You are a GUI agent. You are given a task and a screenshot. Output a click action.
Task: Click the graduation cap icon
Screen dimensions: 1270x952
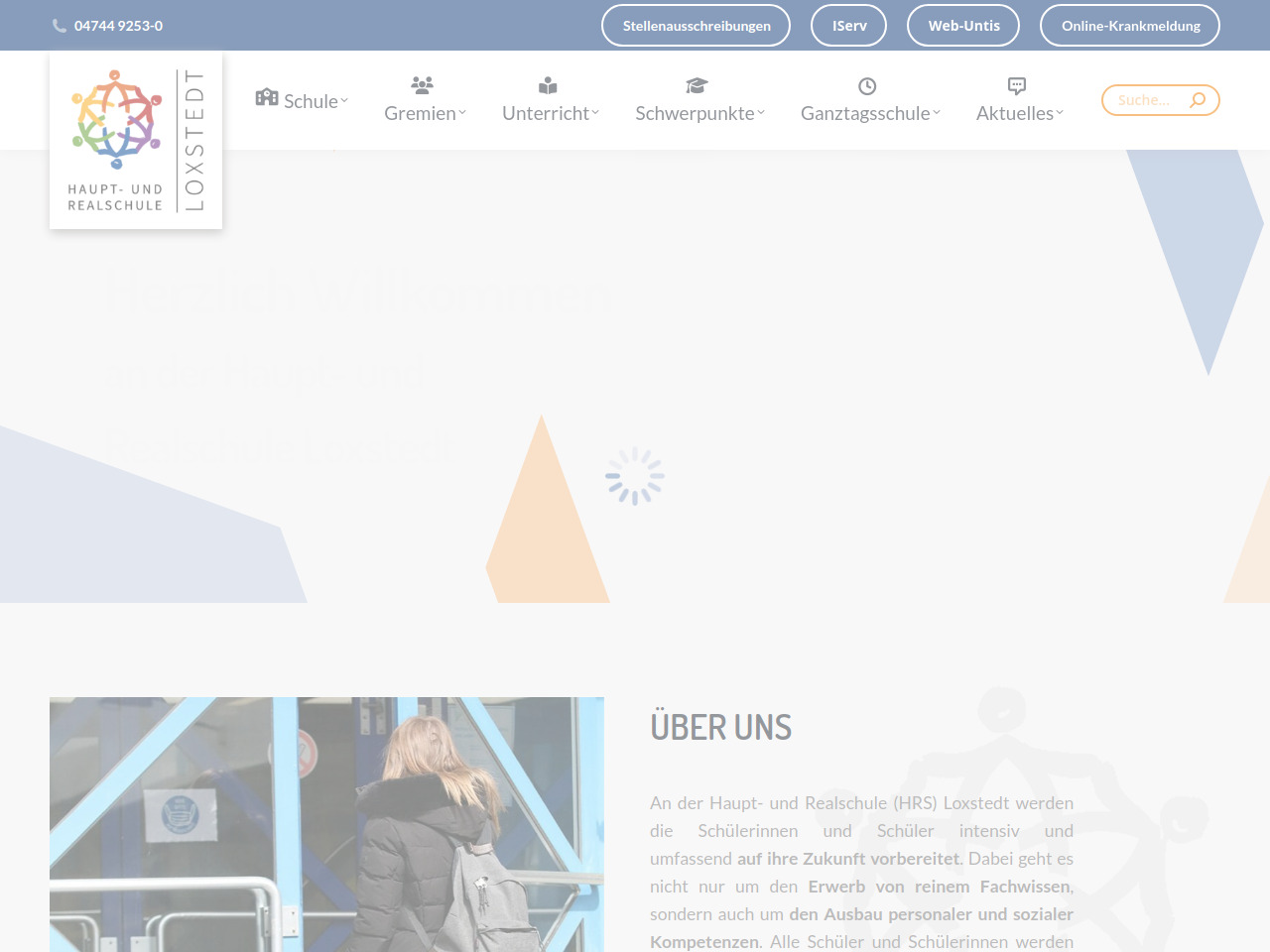pos(698,85)
